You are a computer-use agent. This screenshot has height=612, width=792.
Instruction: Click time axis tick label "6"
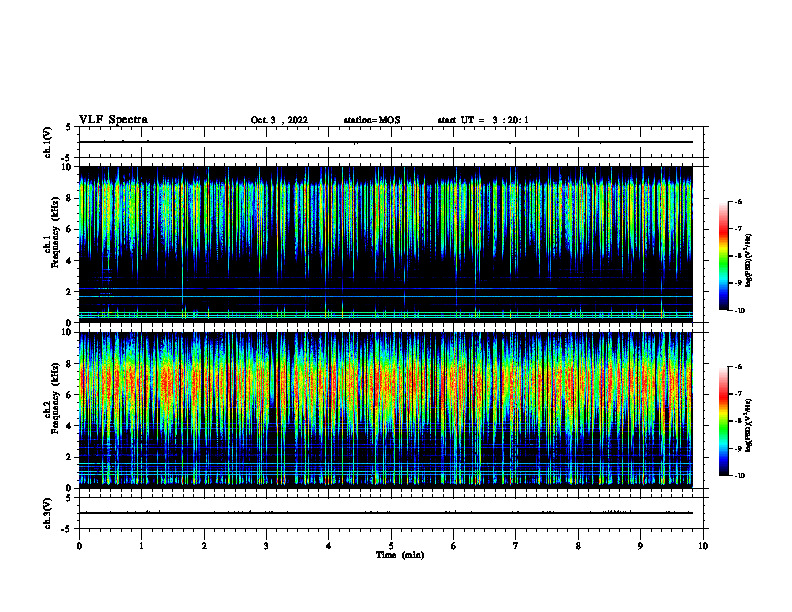[454, 546]
